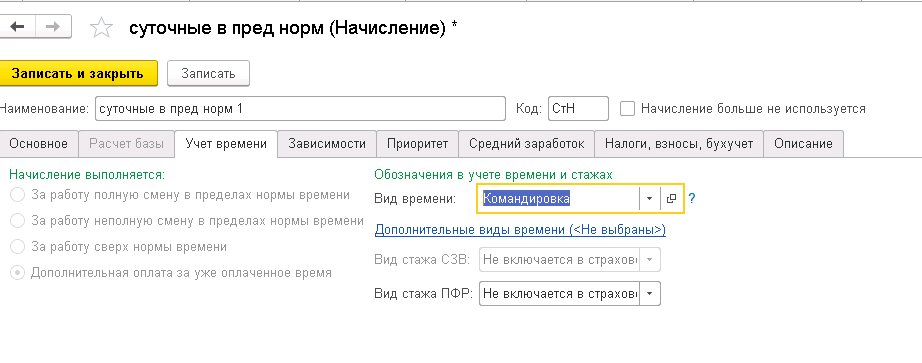Switch to the Основное tab
This screenshot has width=922, height=363.
tap(38, 144)
